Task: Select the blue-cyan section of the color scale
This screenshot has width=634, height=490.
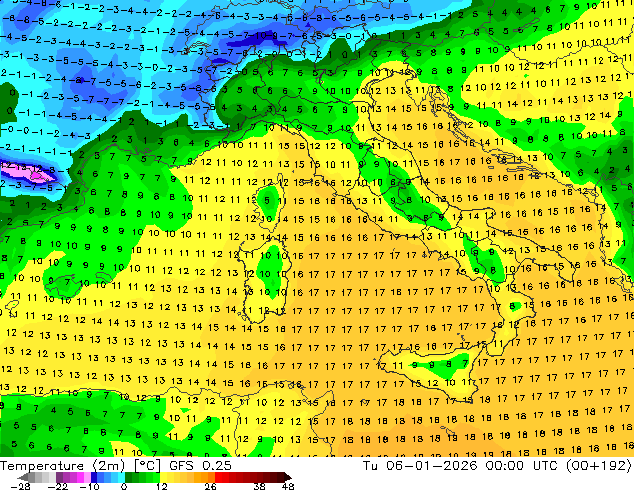Action: click(108, 477)
